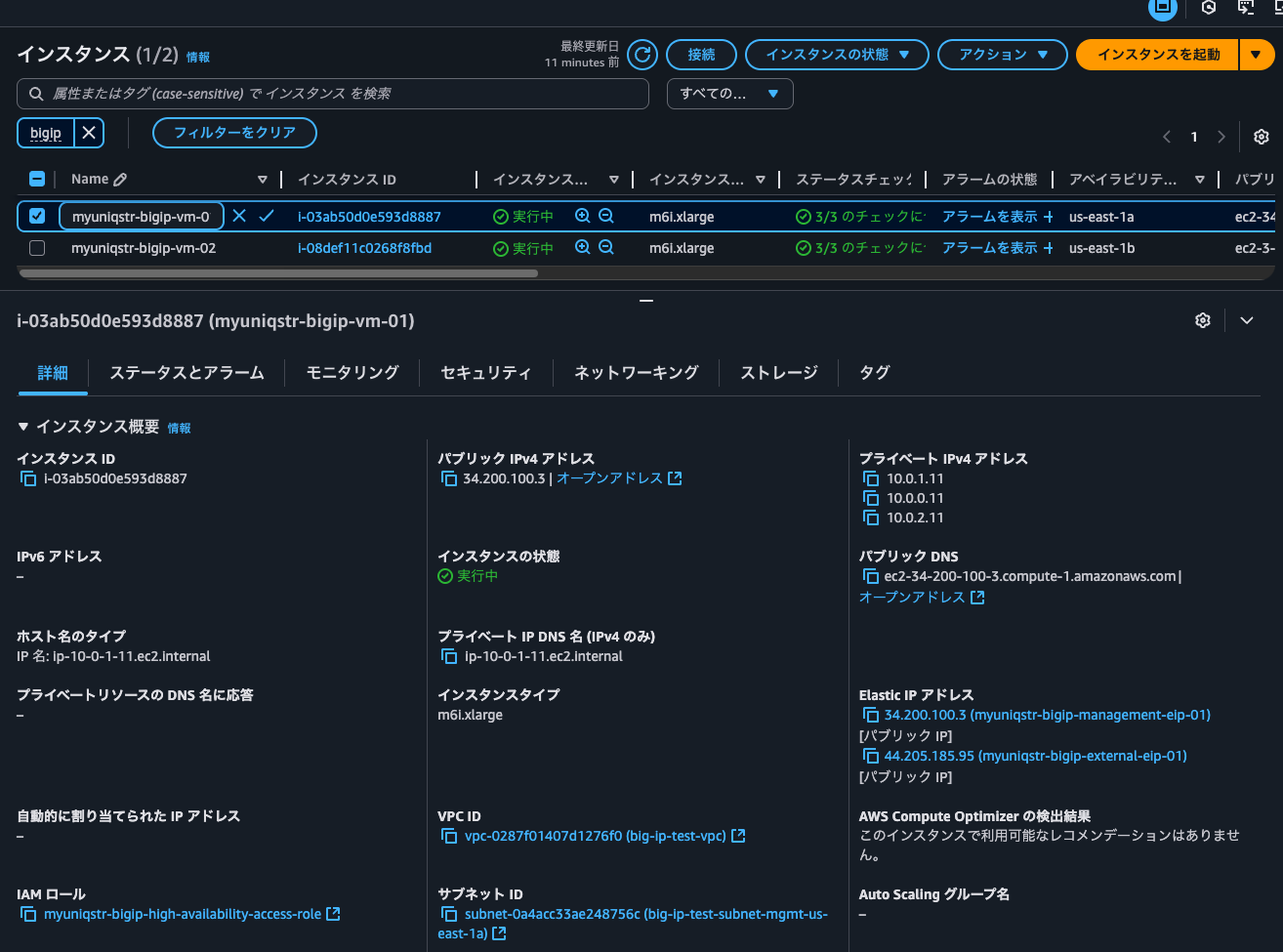This screenshot has height=952, width=1283.
Task: Copy Elastic IP 34.200.100.3
Action: click(x=871, y=715)
